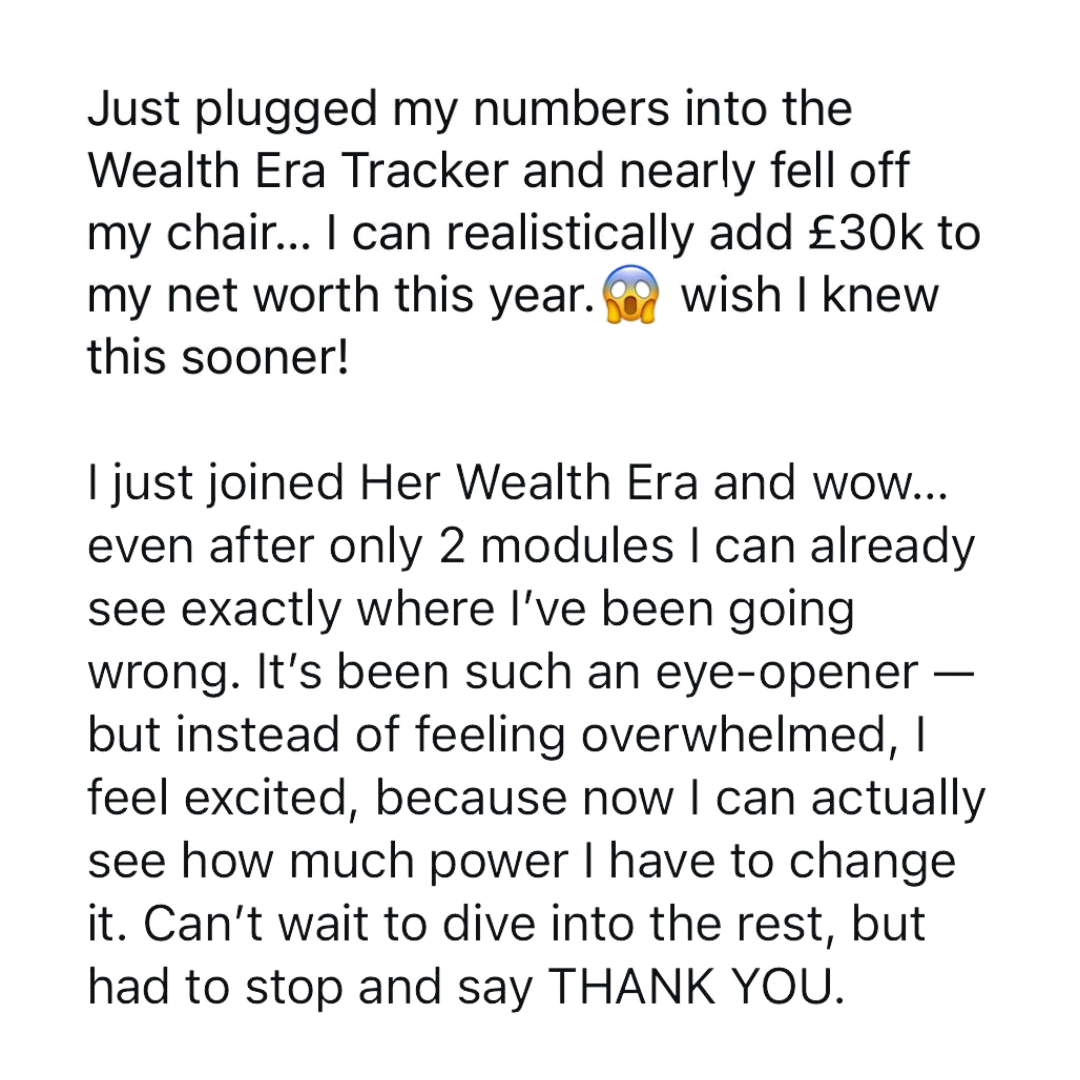This screenshot has width=1080, height=1080.
Task: Click the word "eye-opener"
Action: tap(787, 673)
